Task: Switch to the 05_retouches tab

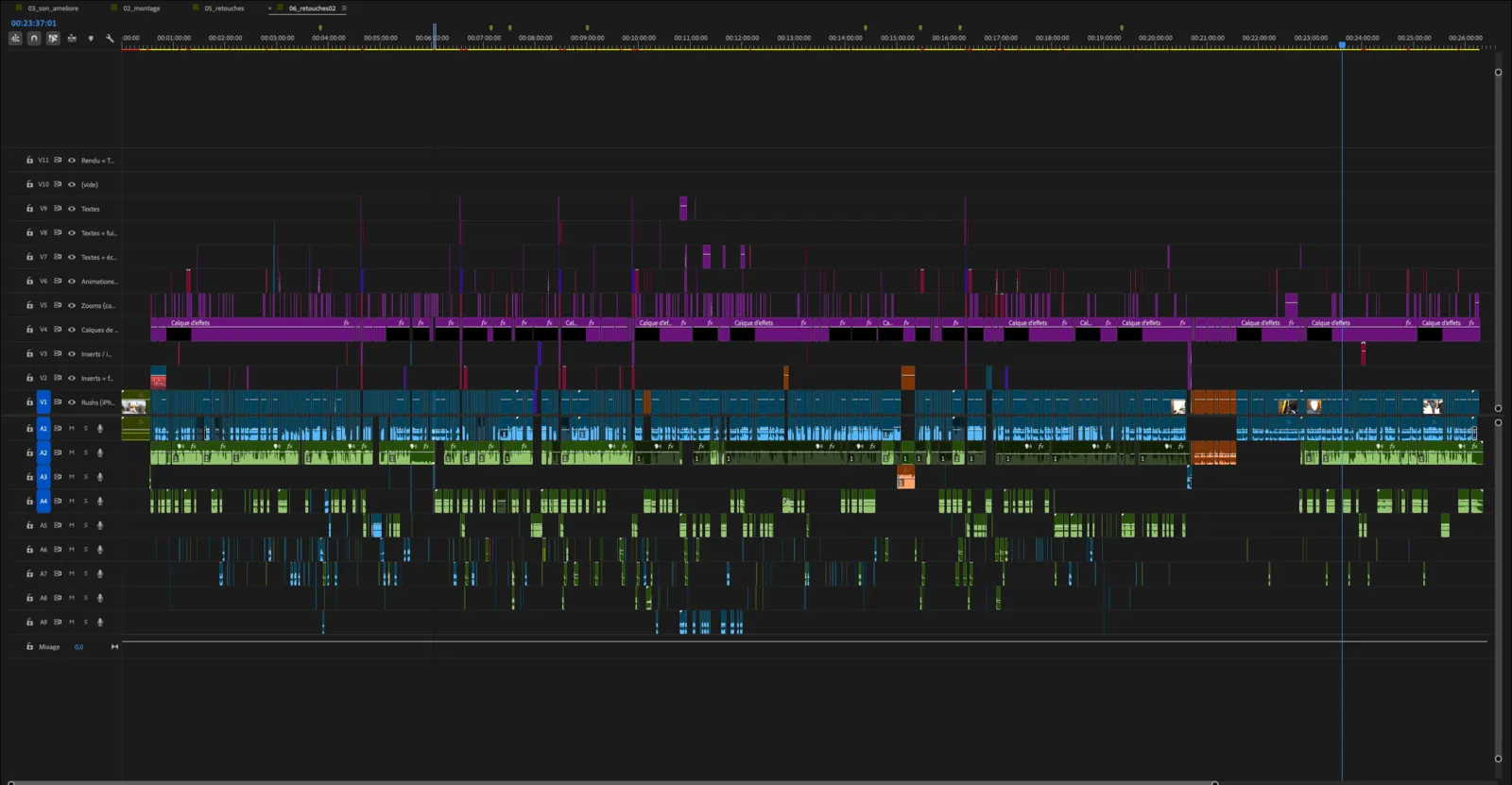Action: [x=224, y=9]
